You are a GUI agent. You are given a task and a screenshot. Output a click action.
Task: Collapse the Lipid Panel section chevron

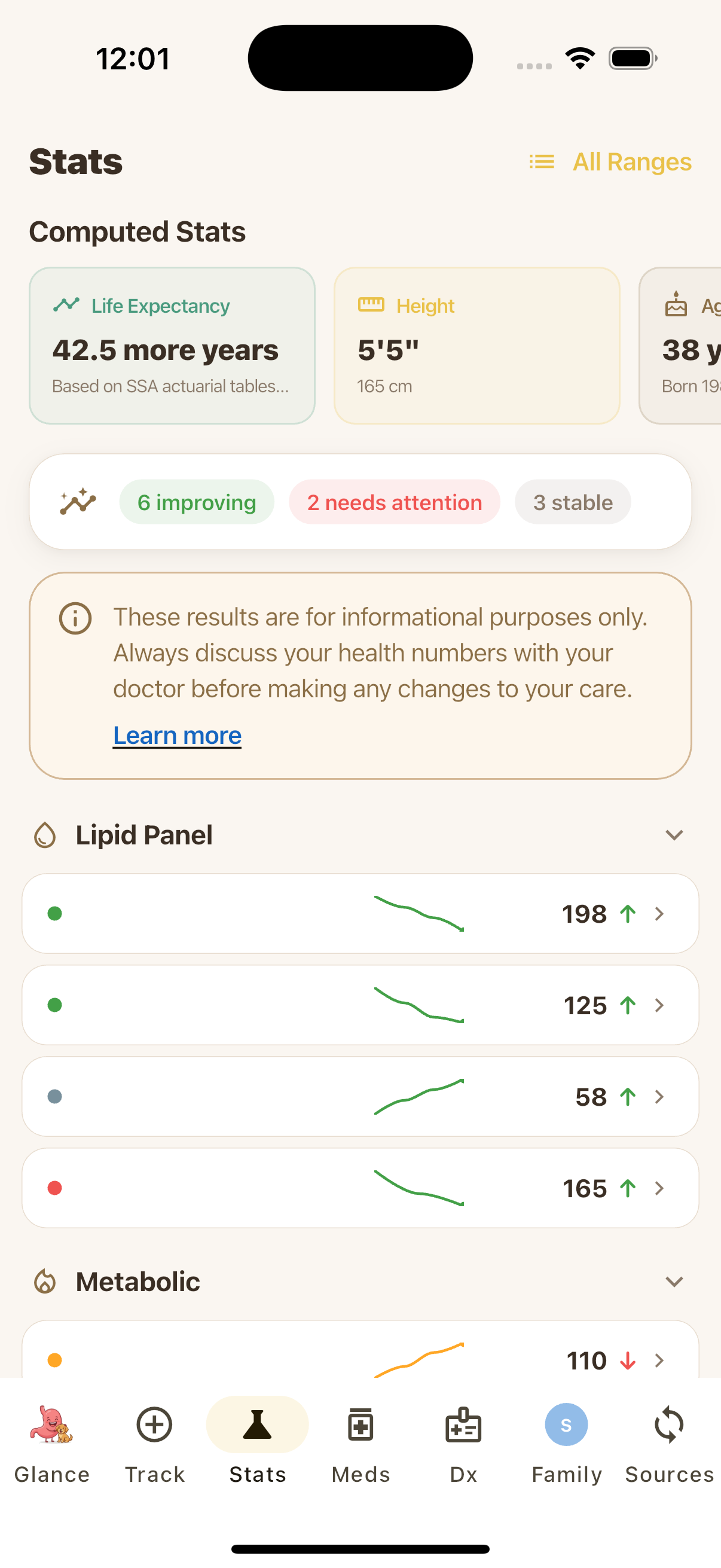[674, 835]
